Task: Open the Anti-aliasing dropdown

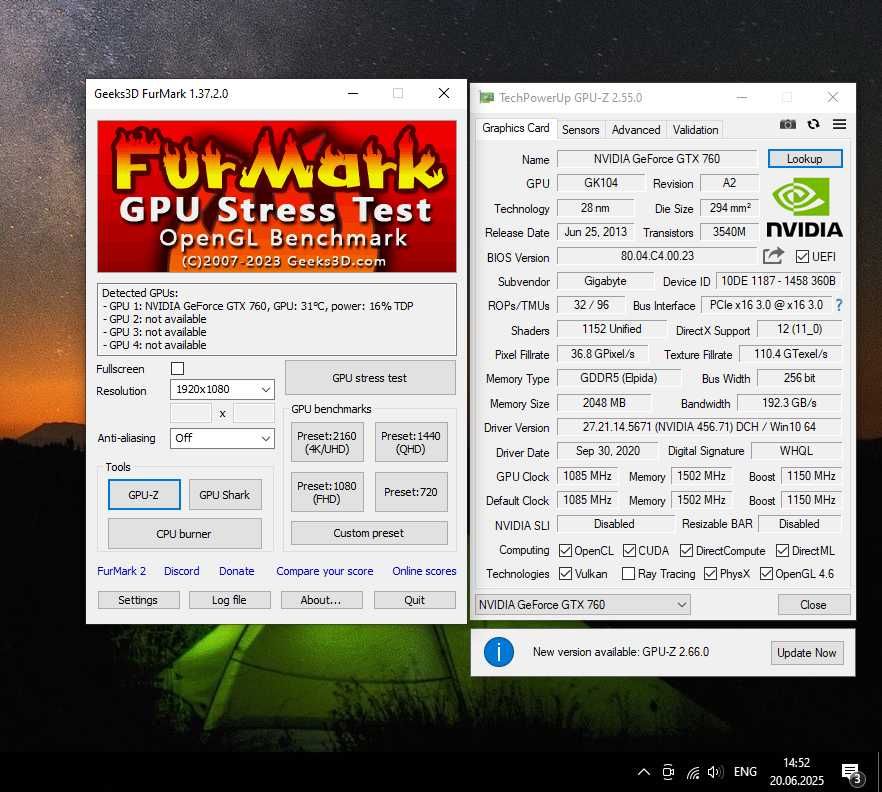Action: (x=222, y=438)
